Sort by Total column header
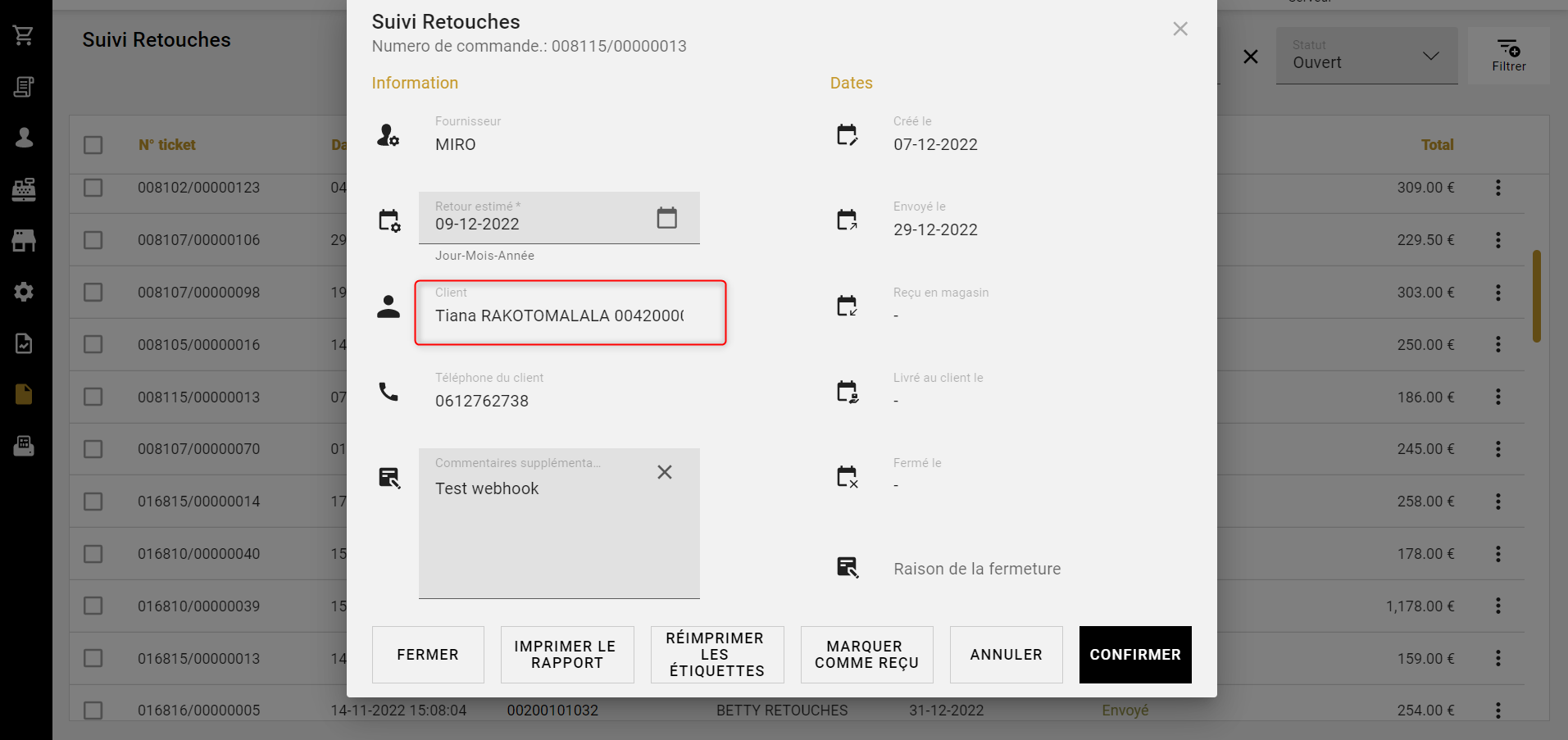 [1437, 145]
